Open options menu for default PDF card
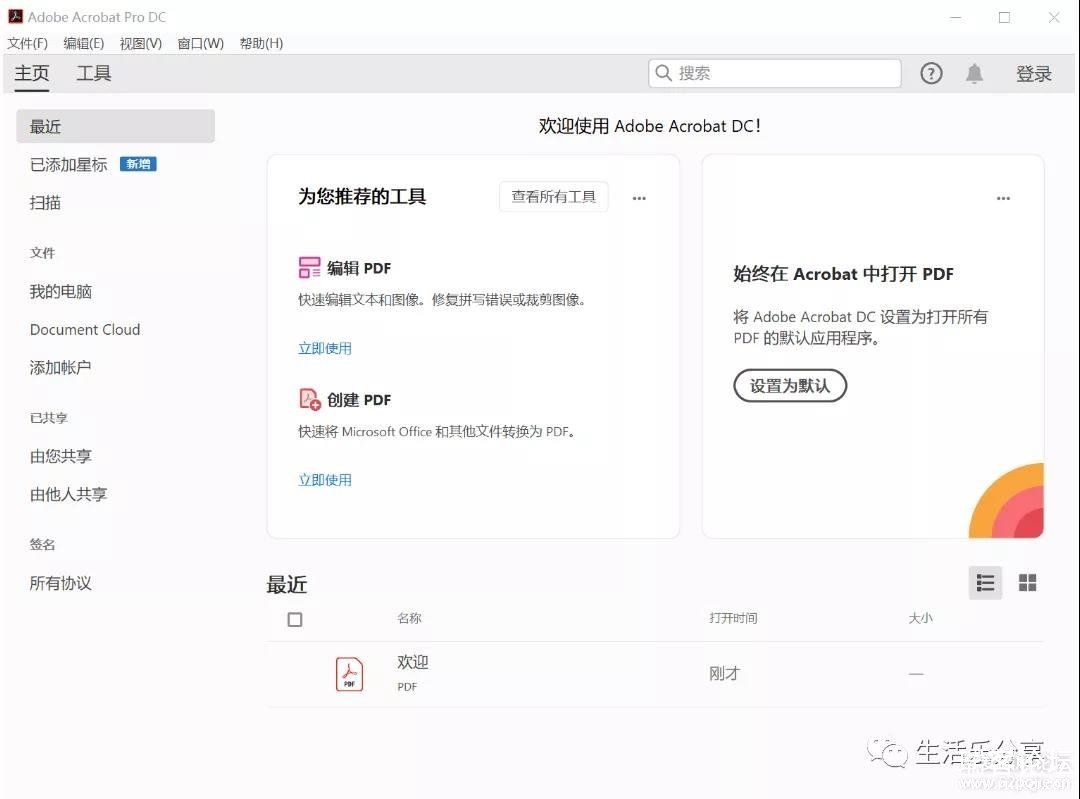The image size is (1080, 799). tap(1004, 198)
